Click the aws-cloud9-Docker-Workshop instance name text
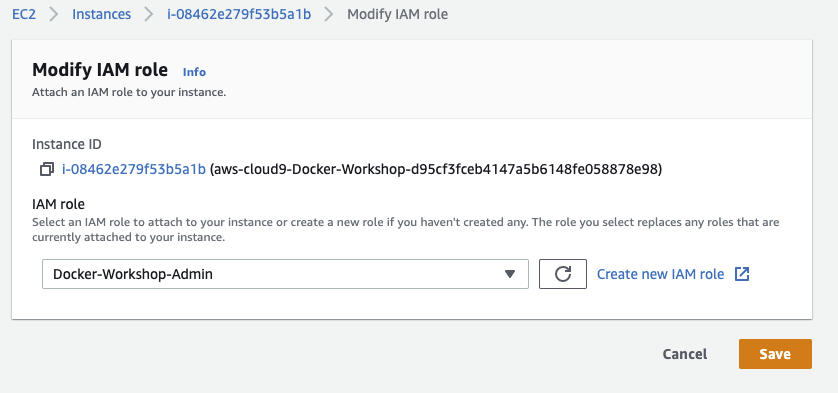The image size is (838, 393). (436, 169)
